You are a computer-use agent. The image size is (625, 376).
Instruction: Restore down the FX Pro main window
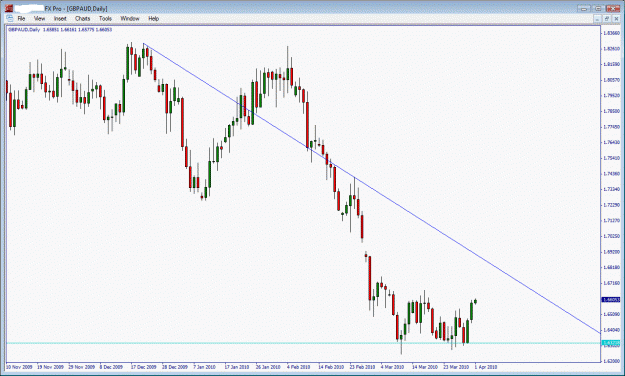pos(598,8)
